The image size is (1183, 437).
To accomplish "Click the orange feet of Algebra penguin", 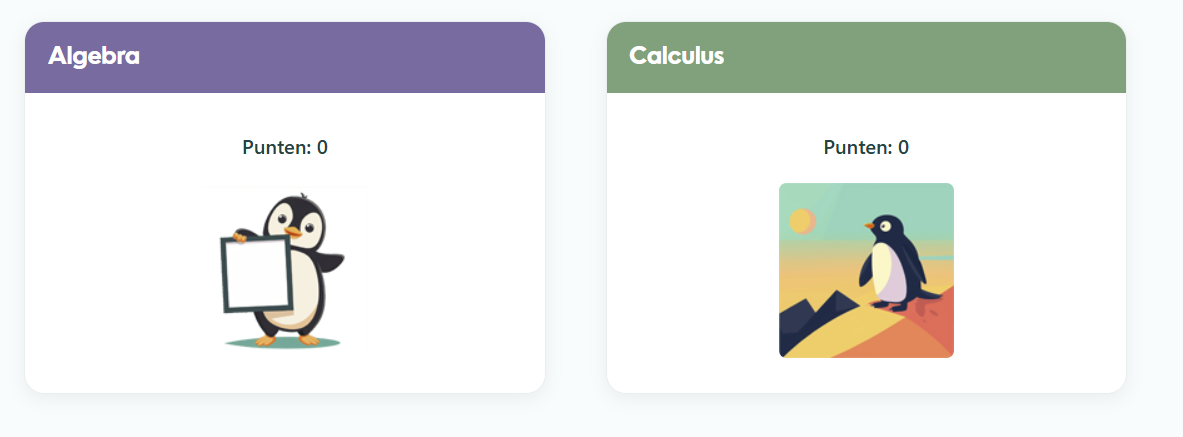I will click(287, 340).
